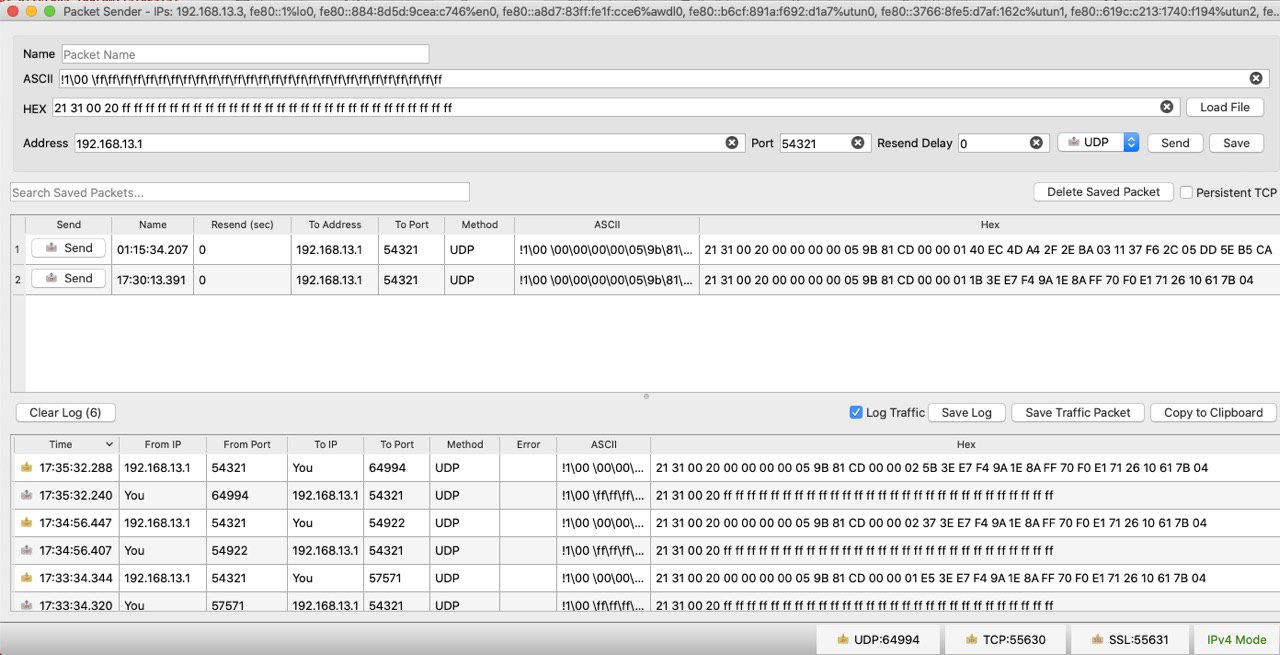Click into the ASCII input field

(663, 79)
